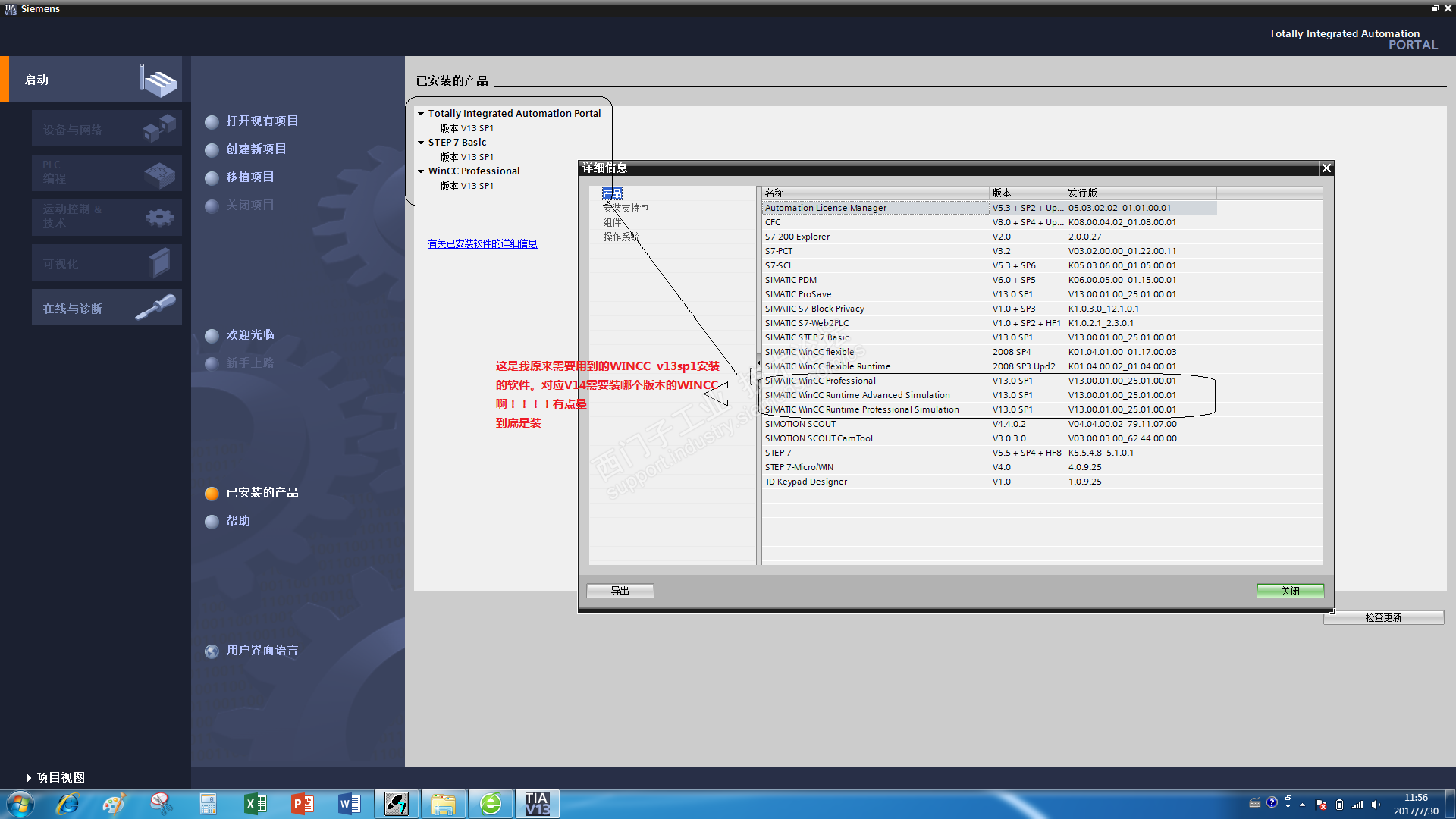This screenshot has width=1456, height=819.
Task: Click the TIA V13 taskbar icon
Action: [537, 804]
